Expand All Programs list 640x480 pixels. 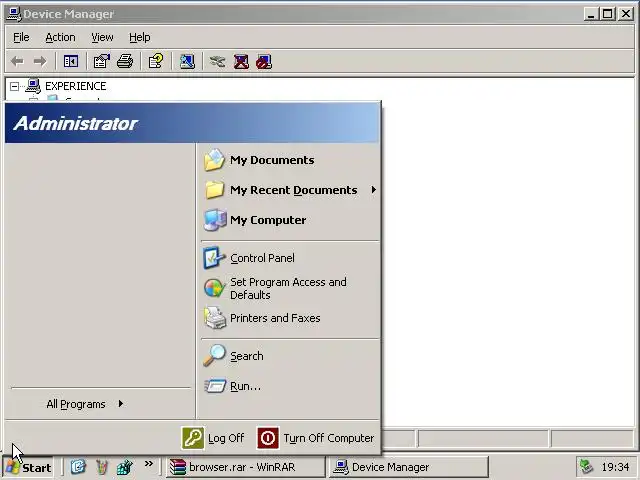click(85, 404)
